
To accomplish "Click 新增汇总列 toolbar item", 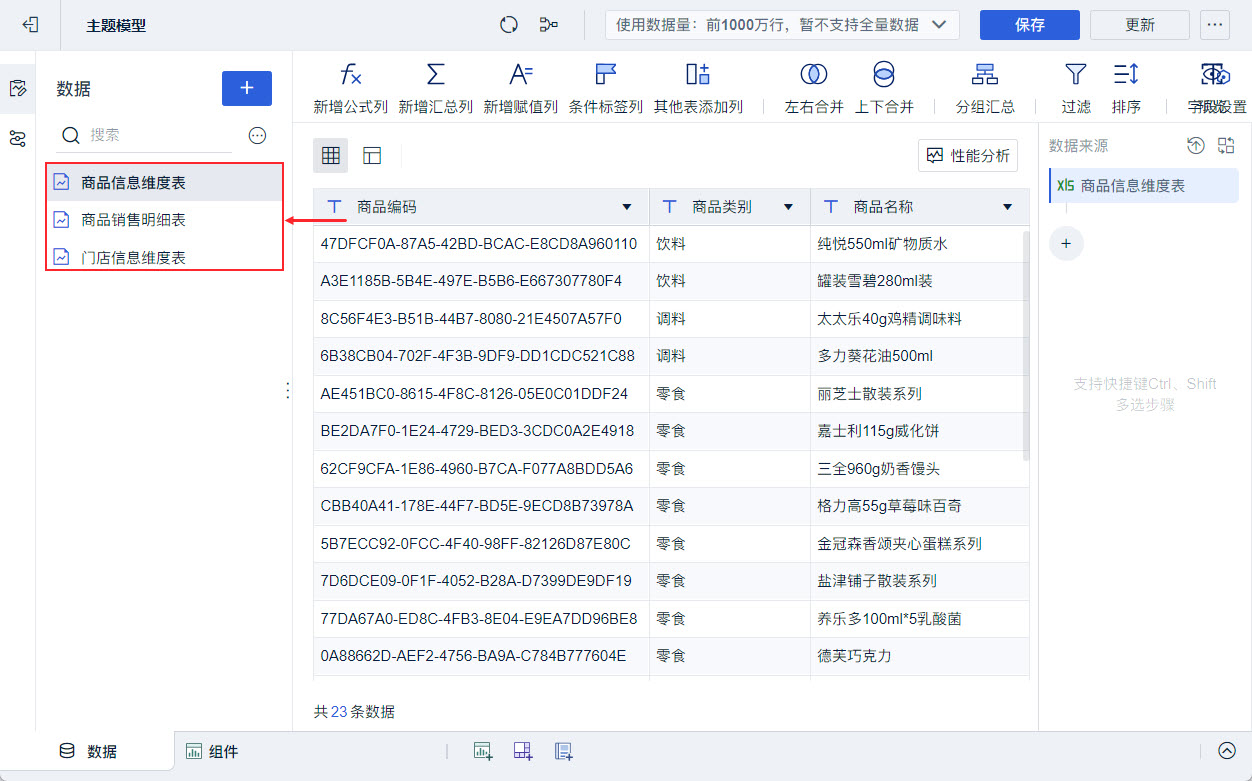I will [x=436, y=89].
